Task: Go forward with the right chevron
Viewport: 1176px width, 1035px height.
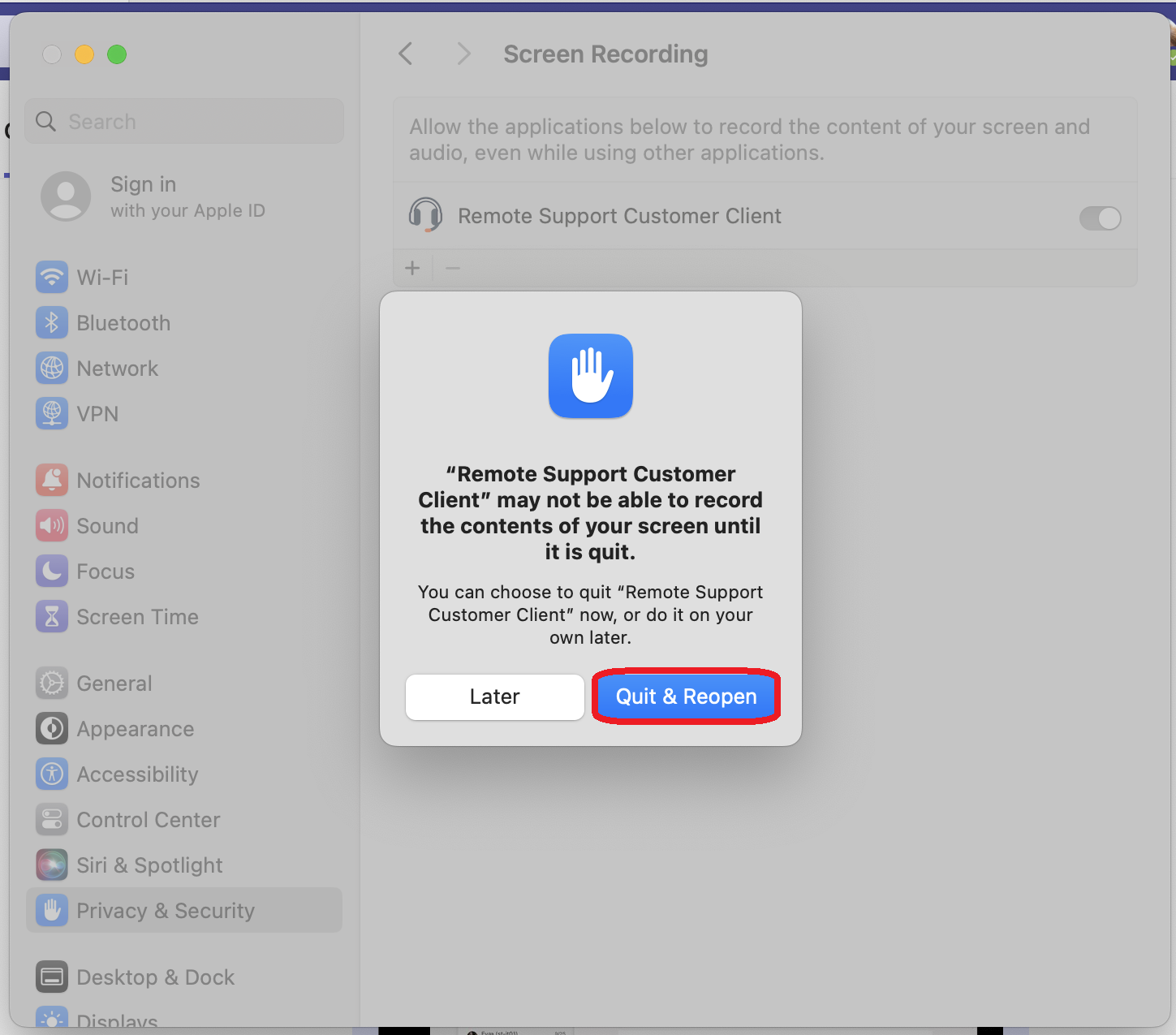Action: pos(463,54)
